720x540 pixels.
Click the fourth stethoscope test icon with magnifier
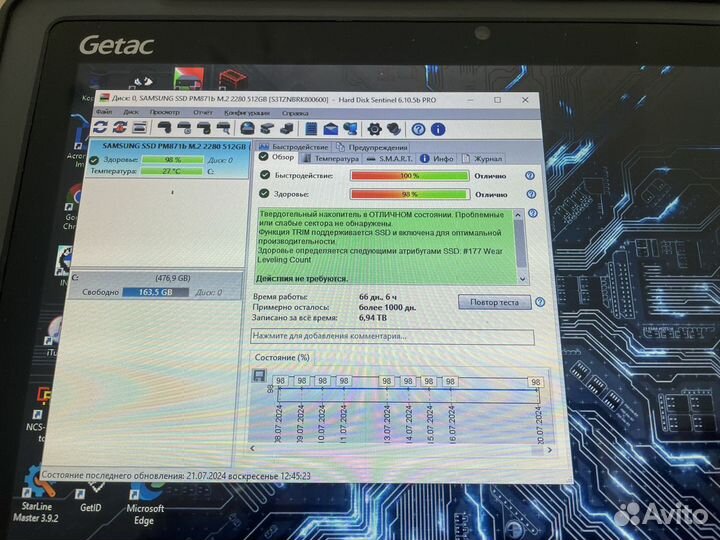(x=223, y=128)
